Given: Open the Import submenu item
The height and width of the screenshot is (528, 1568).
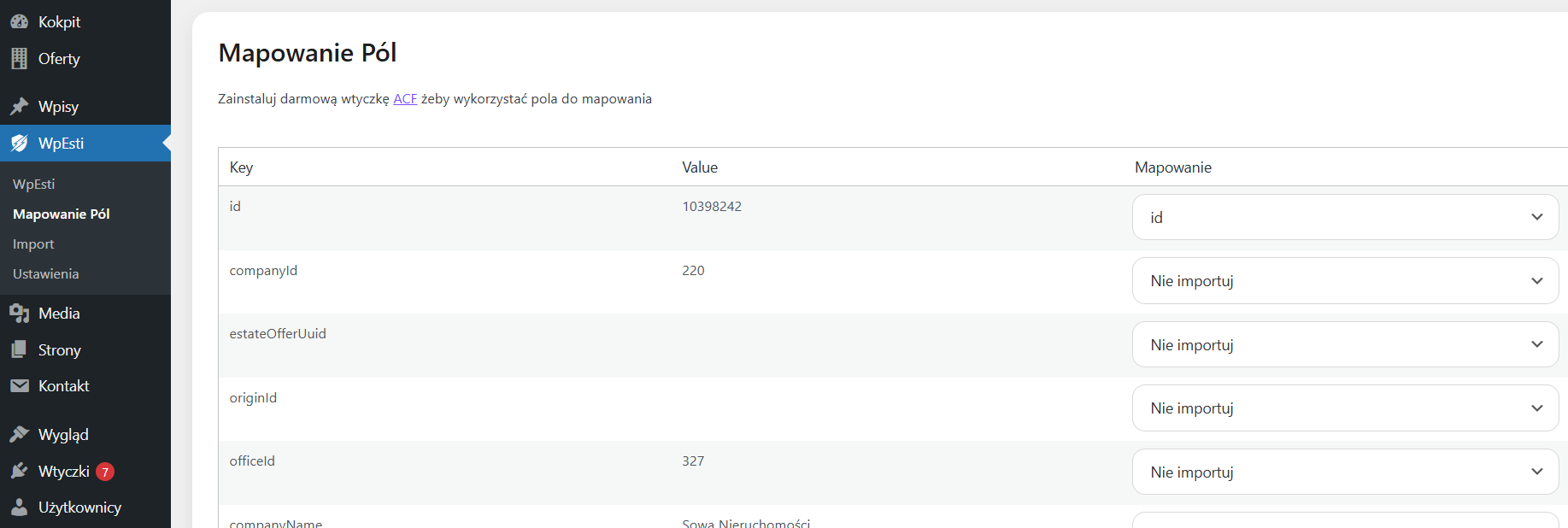Looking at the screenshot, I should (33, 244).
